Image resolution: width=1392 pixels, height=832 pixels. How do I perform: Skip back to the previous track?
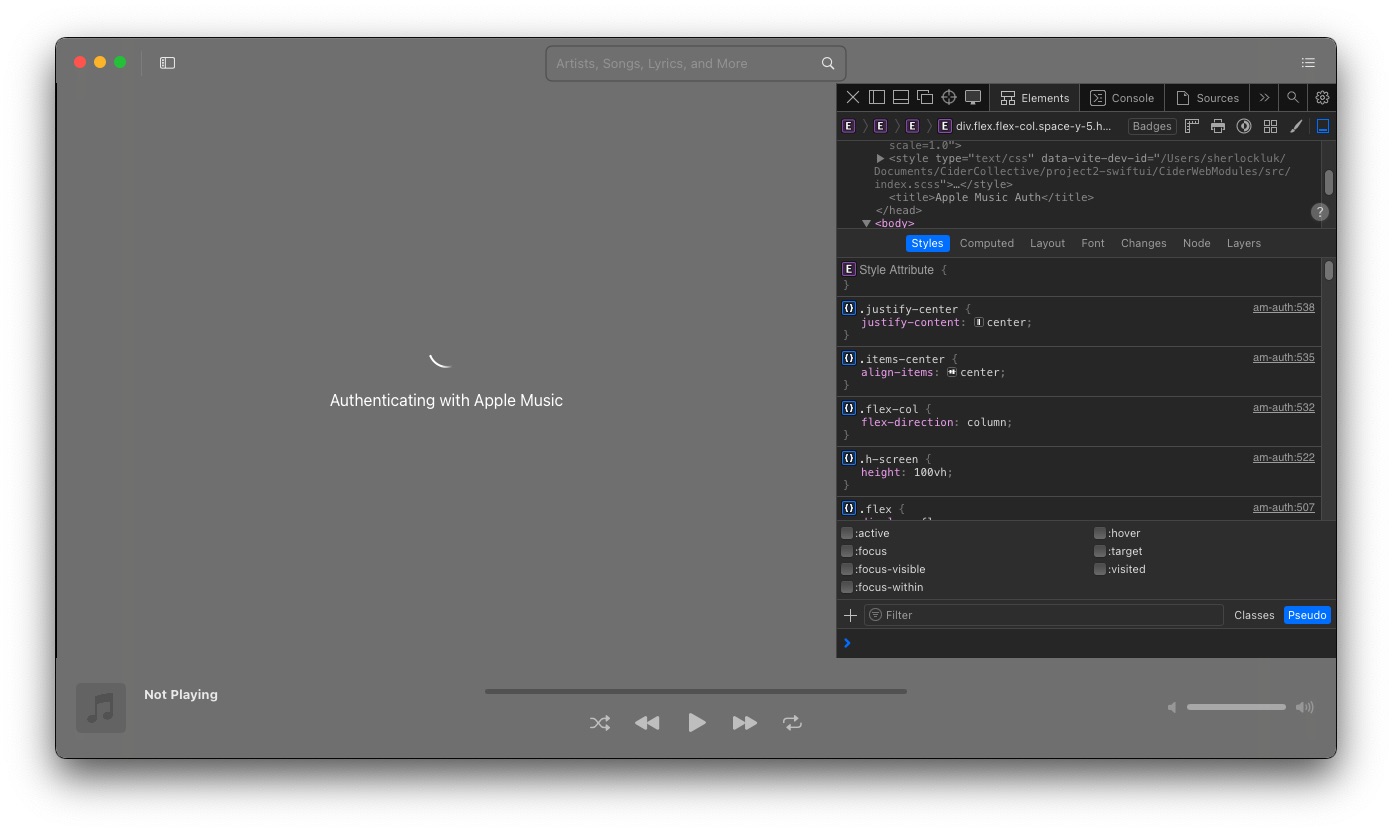tap(647, 723)
